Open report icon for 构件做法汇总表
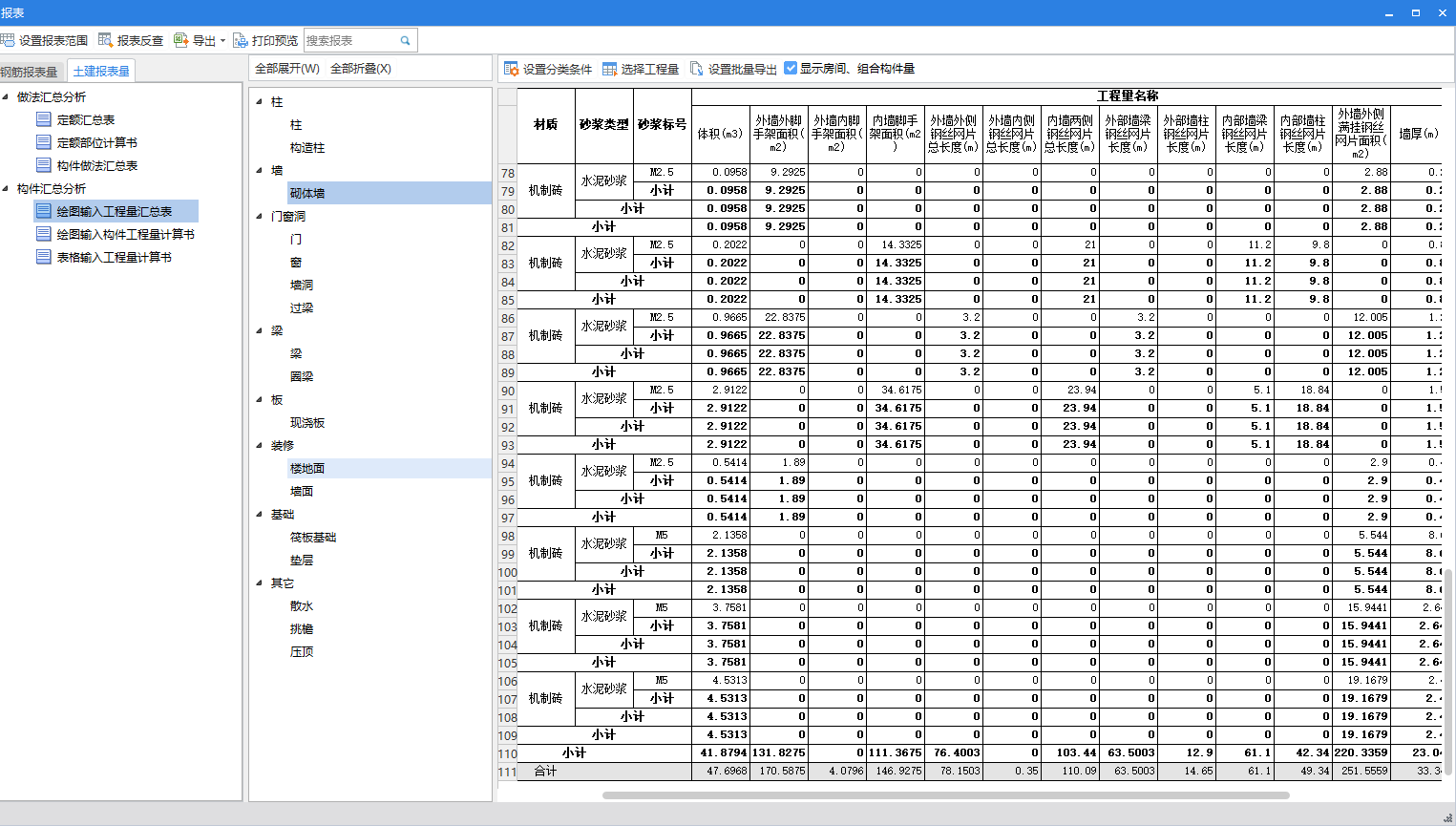 click(43, 165)
